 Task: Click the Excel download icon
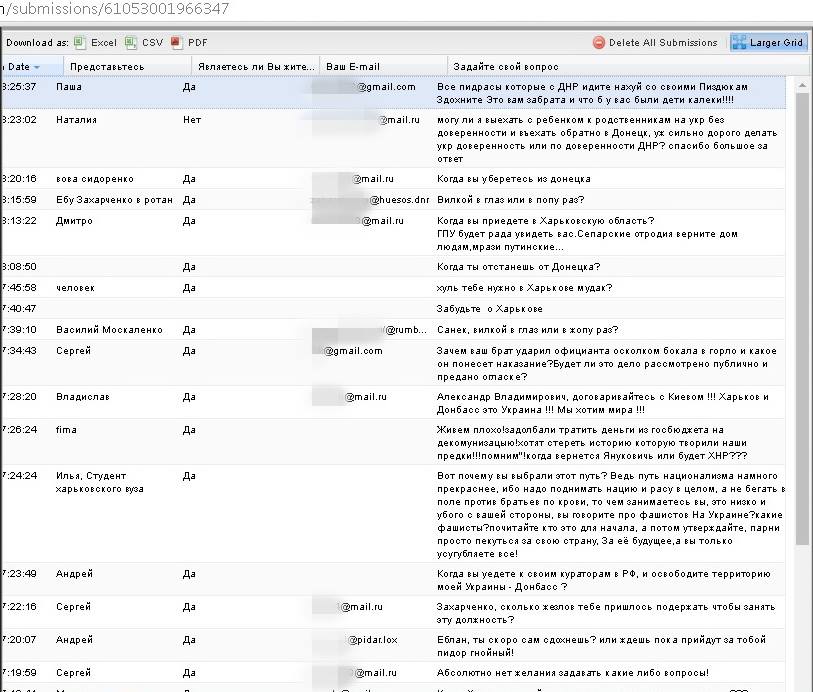click(80, 43)
